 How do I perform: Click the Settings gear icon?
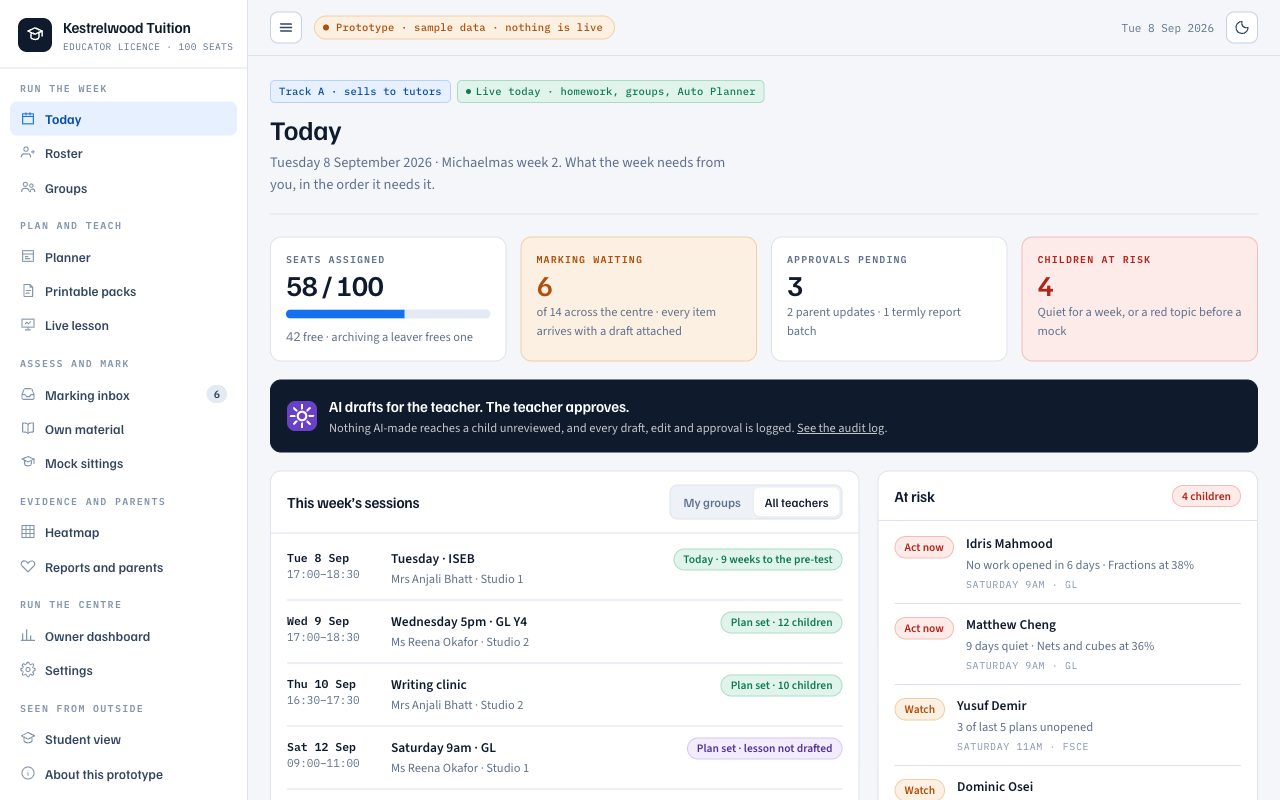pos(28,670)
